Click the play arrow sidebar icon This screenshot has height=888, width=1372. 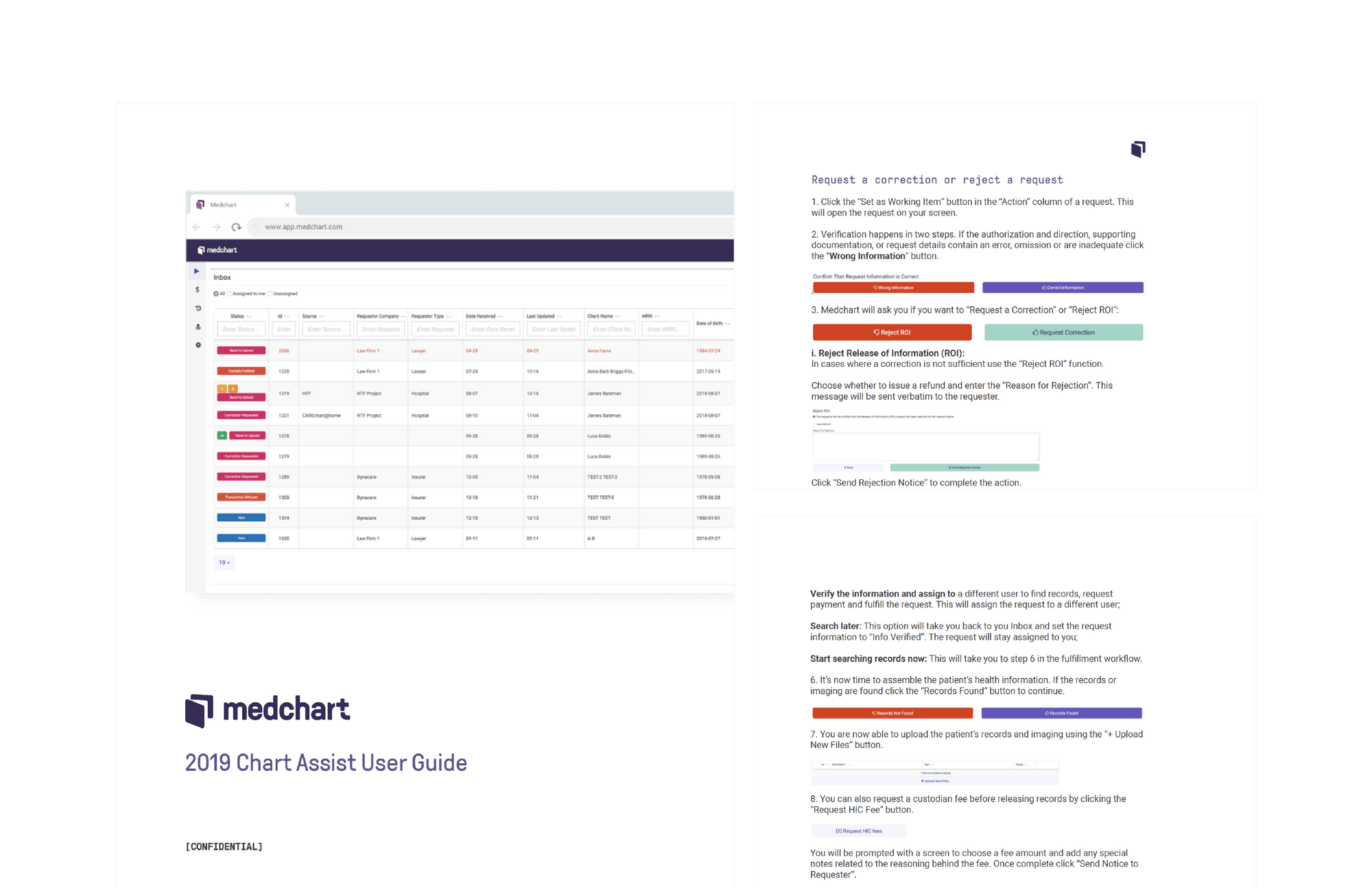pos(197,272)
